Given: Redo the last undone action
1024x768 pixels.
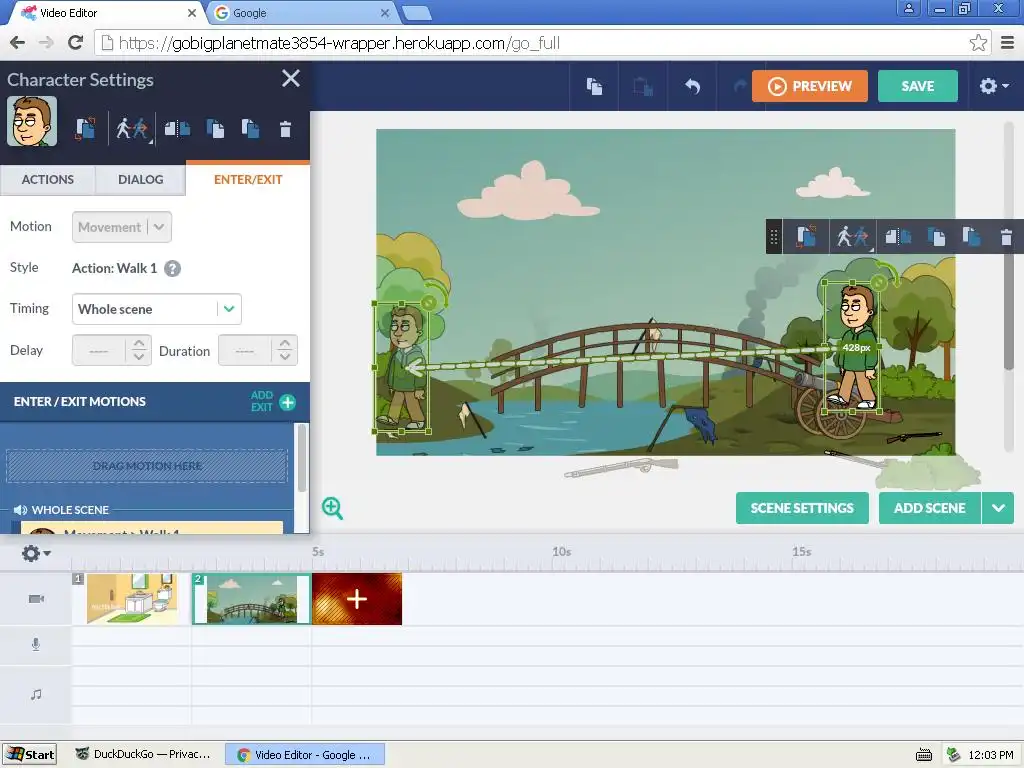Looking at the screenshot, I should click(x=740, y=86).
